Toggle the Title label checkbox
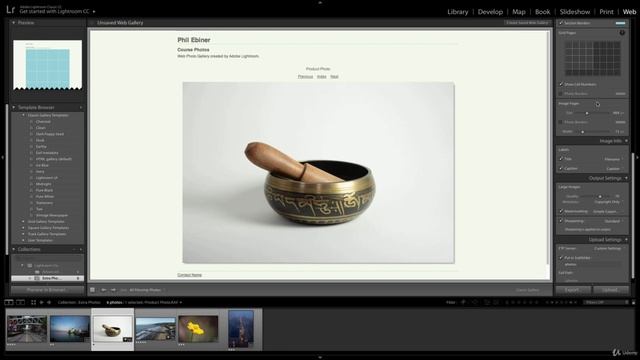Image resolution: width=640 pixels, height=360 pixels. click(561, 159)
